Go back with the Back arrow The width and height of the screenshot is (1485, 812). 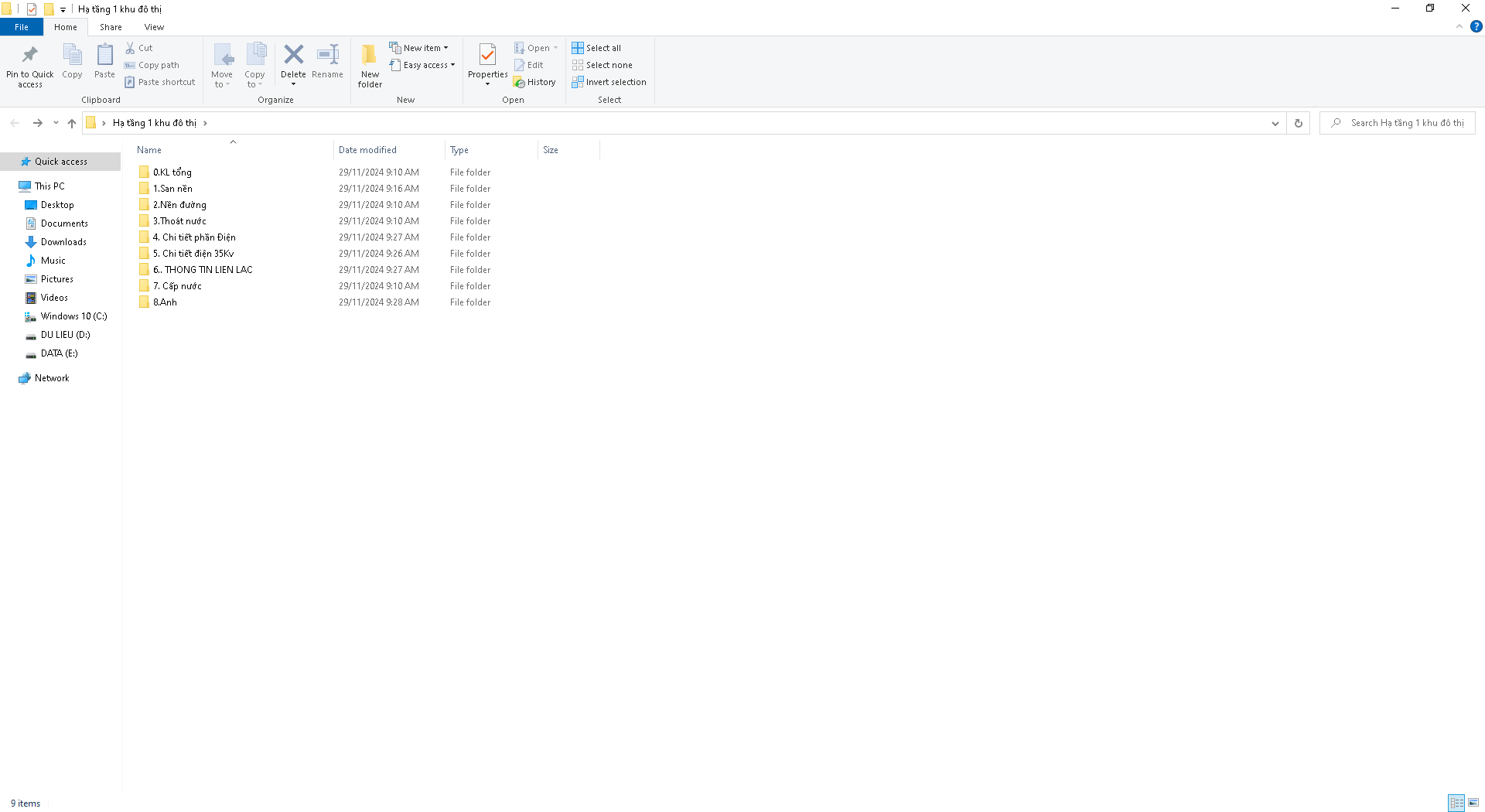[x=15, y=123]
